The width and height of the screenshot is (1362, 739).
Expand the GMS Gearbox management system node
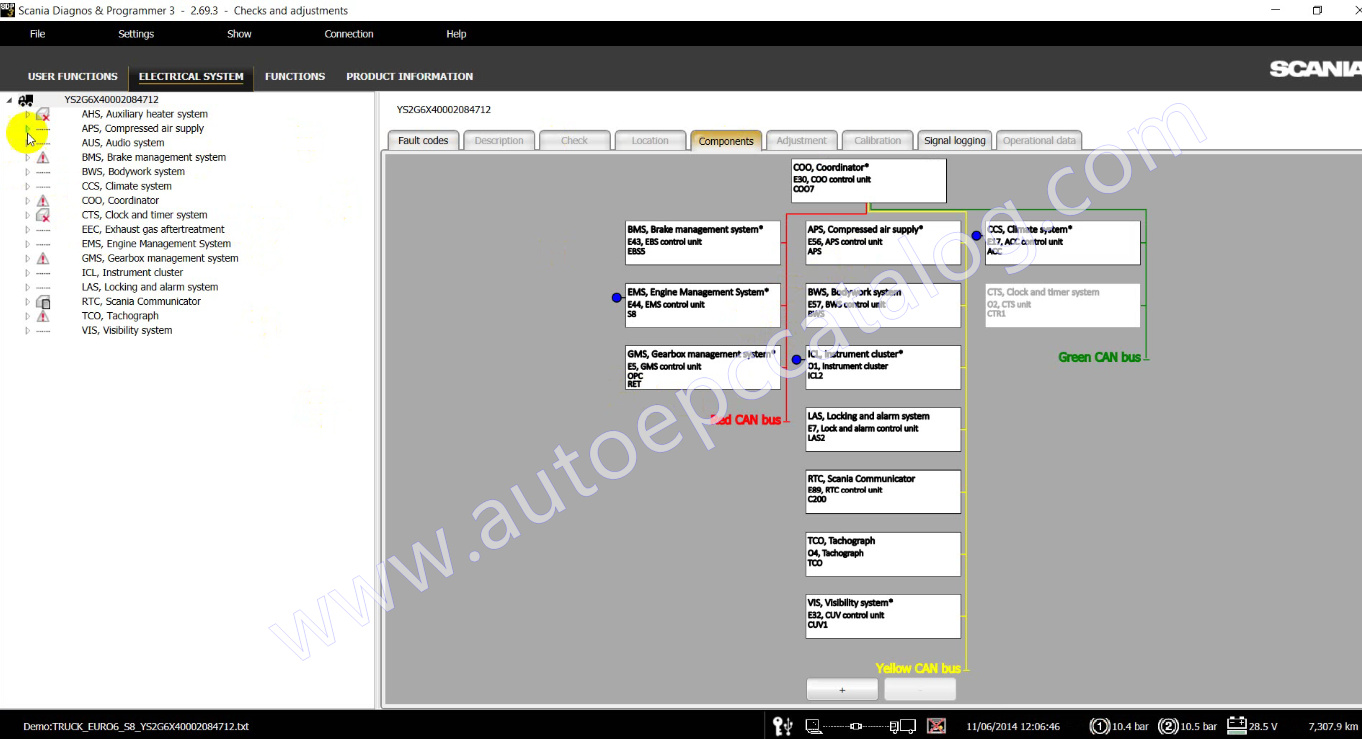[28, 259]
